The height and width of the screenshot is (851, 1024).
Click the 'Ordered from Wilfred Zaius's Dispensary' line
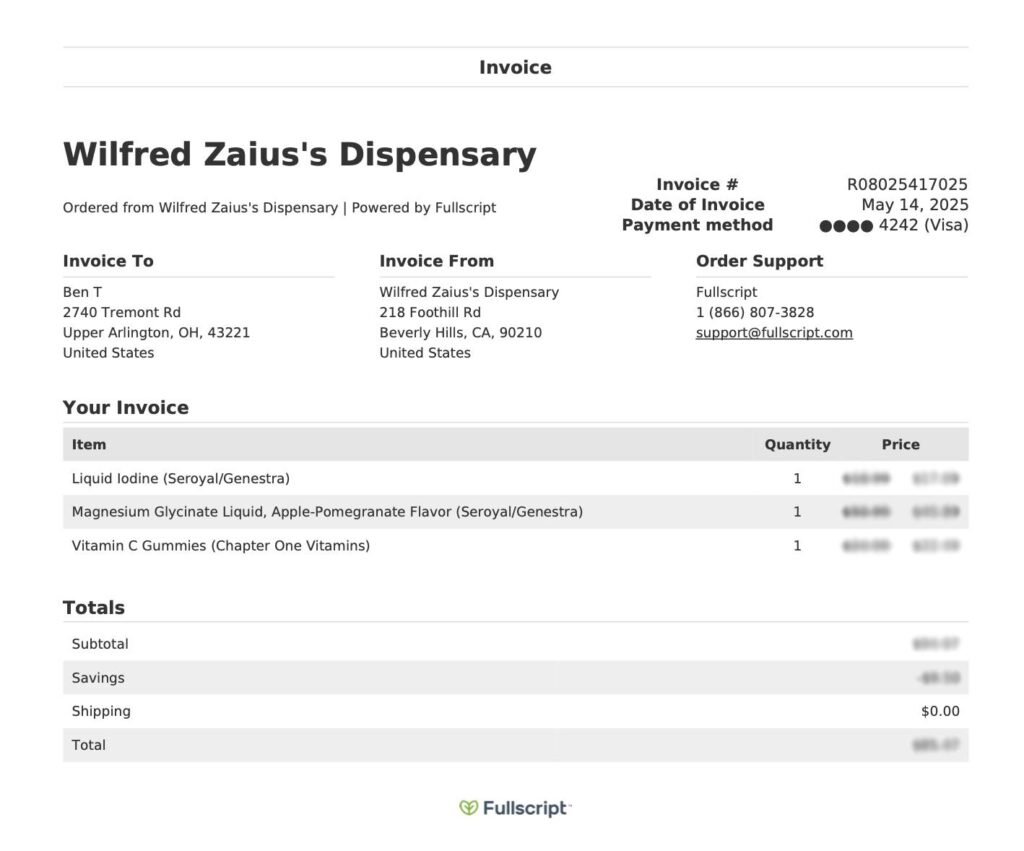click(280, 208)
